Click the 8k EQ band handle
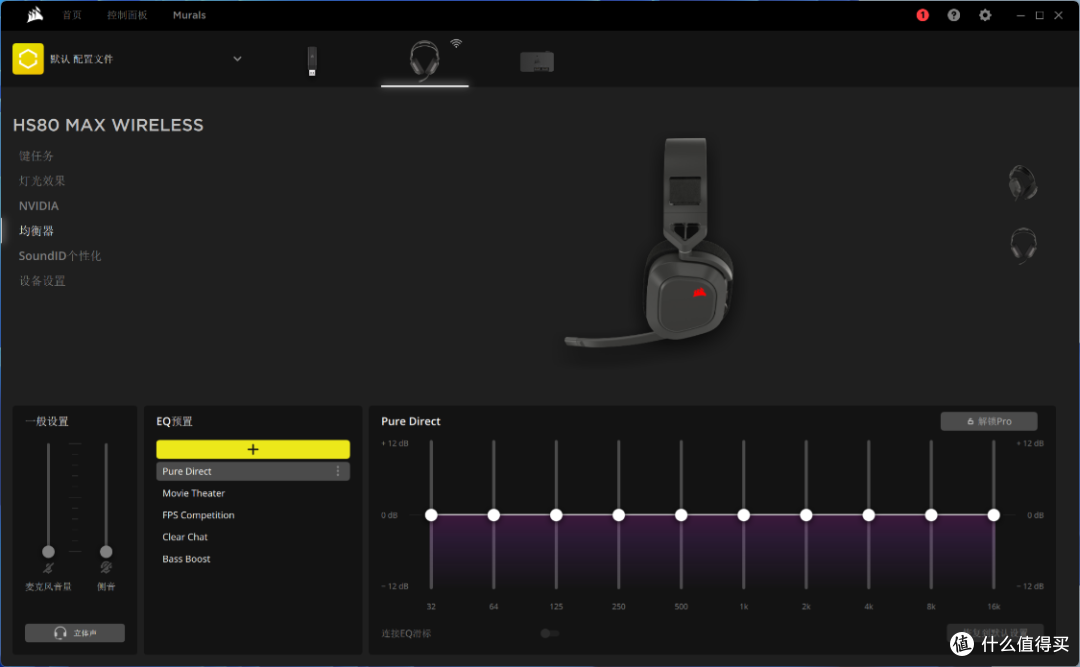This screenshot has width=1080, height=667. (931, 515)
